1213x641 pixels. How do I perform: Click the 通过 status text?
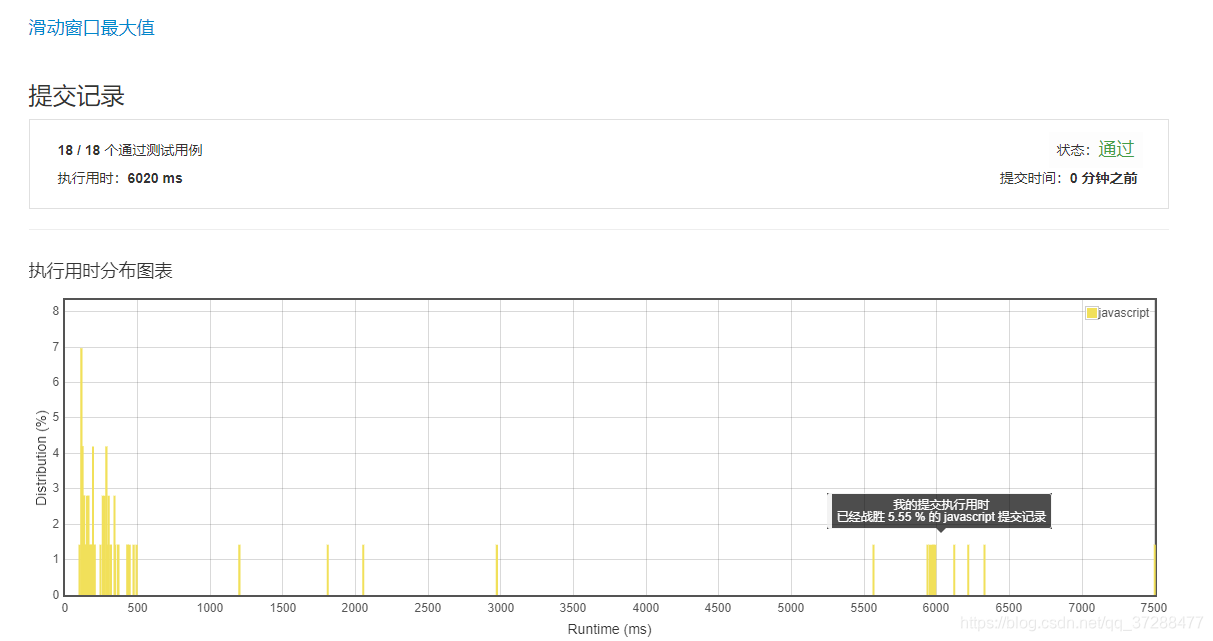coord(1116,149)
